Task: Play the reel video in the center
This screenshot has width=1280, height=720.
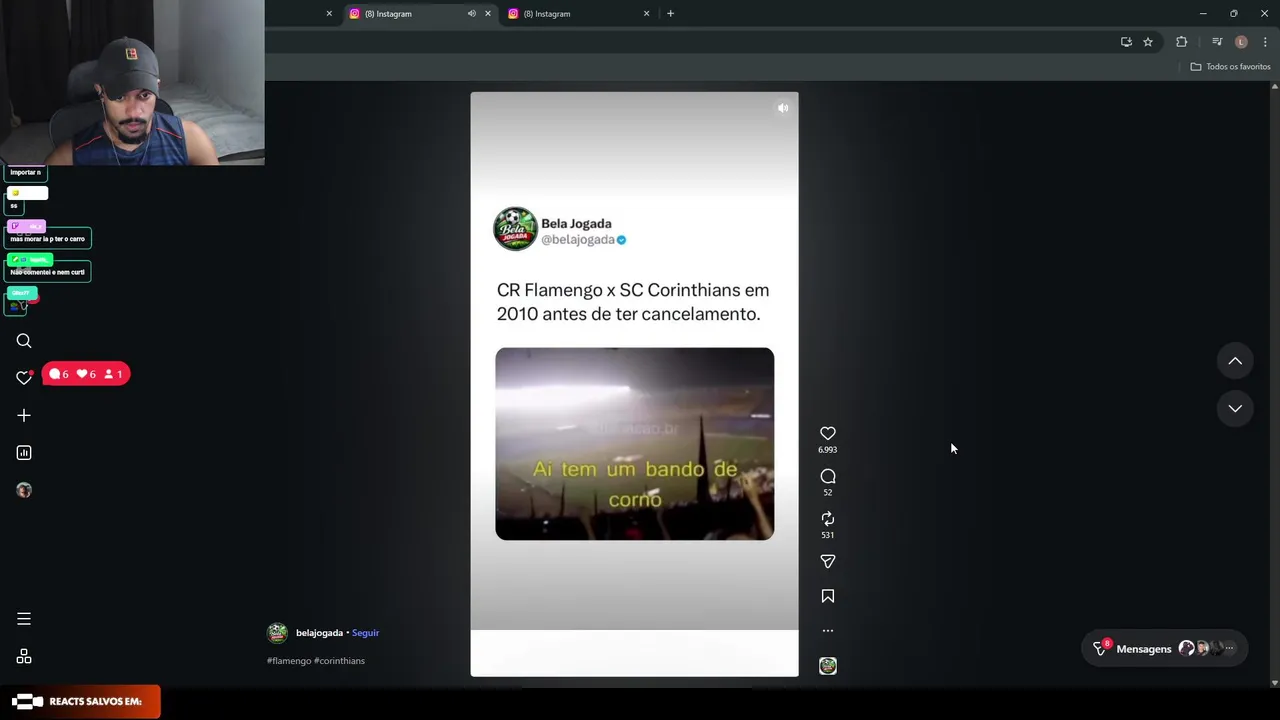Action: (635, 444)
